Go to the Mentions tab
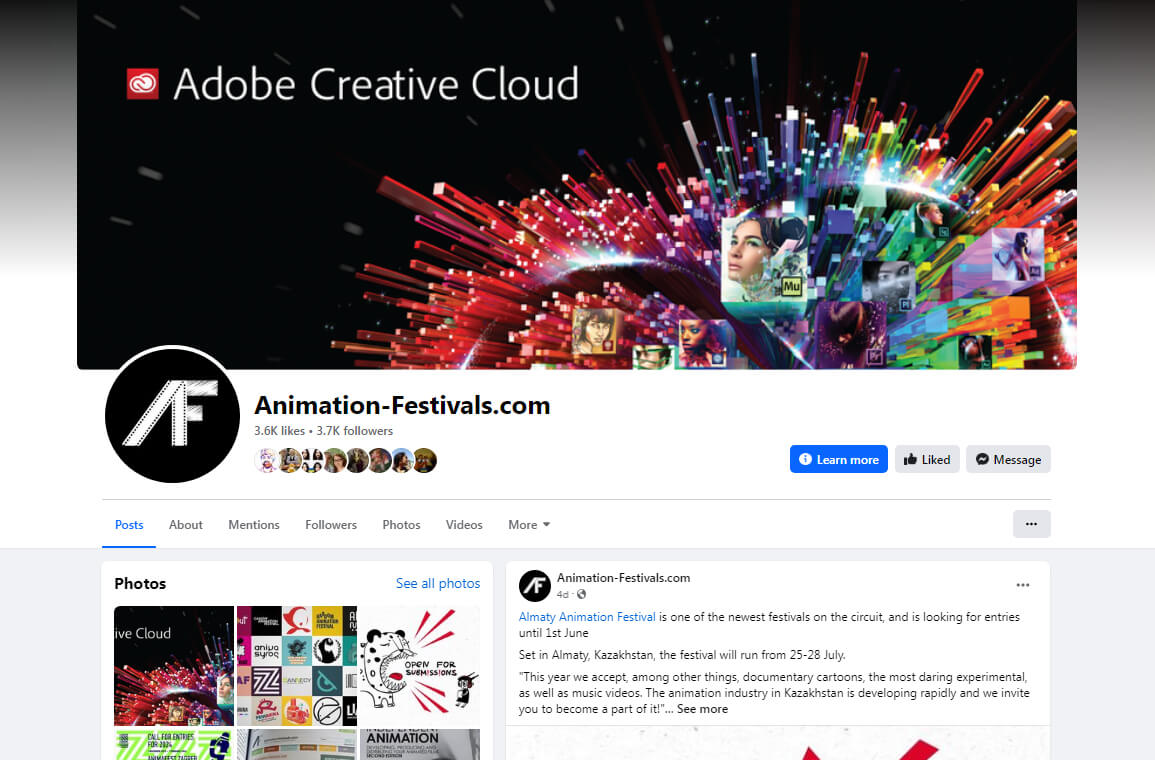 [253, 524]
